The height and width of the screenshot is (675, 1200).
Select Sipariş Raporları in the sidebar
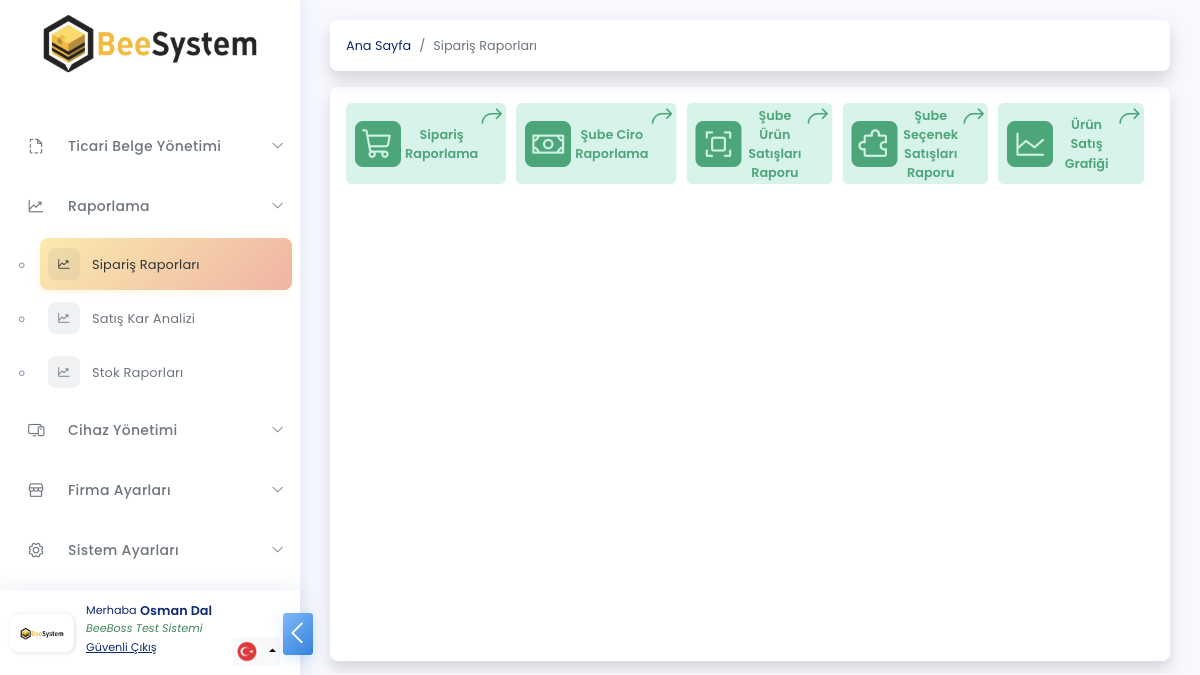coord(166,264)
